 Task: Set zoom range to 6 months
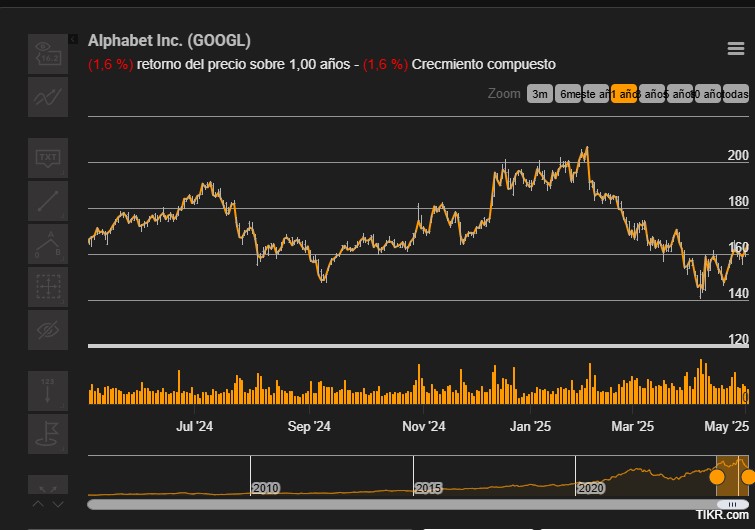pos(568,94)
